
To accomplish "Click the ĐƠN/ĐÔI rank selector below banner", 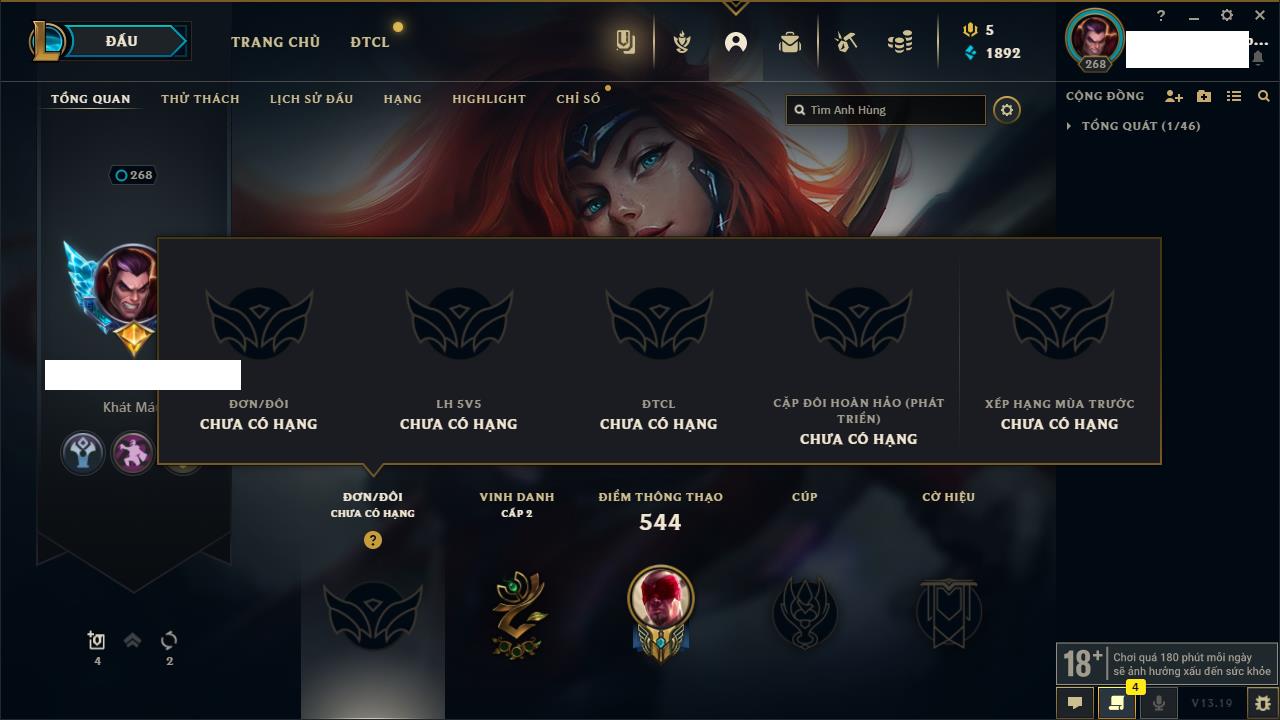I will tap(373, 504).
